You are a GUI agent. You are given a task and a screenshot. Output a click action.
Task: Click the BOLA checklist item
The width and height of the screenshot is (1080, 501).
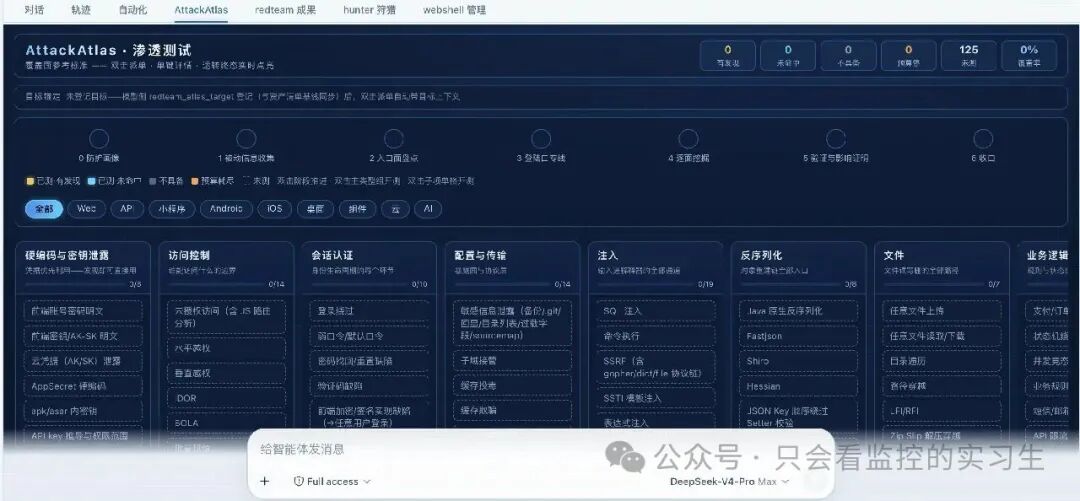tap(227, 423)
